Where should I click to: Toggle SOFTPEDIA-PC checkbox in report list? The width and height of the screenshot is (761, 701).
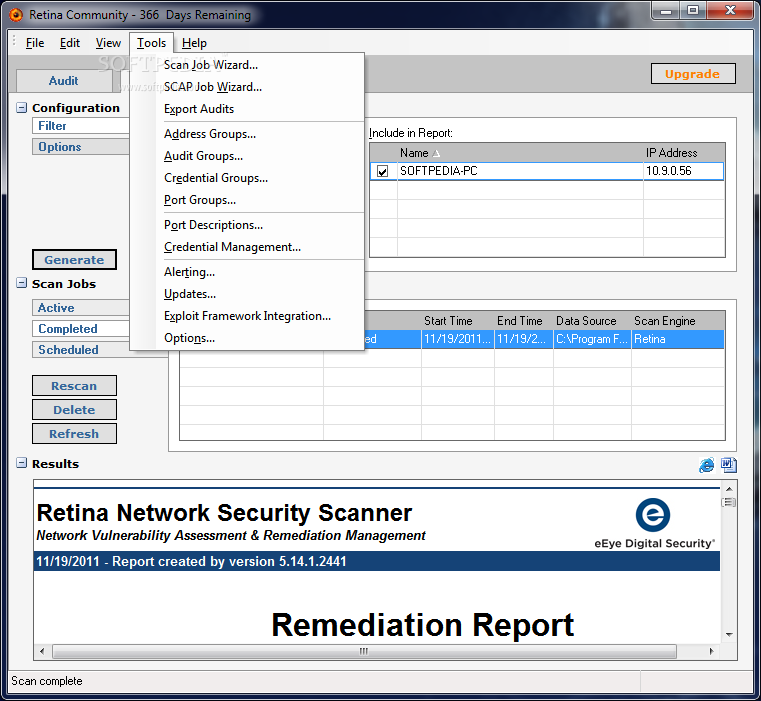(x=382, y=171)
